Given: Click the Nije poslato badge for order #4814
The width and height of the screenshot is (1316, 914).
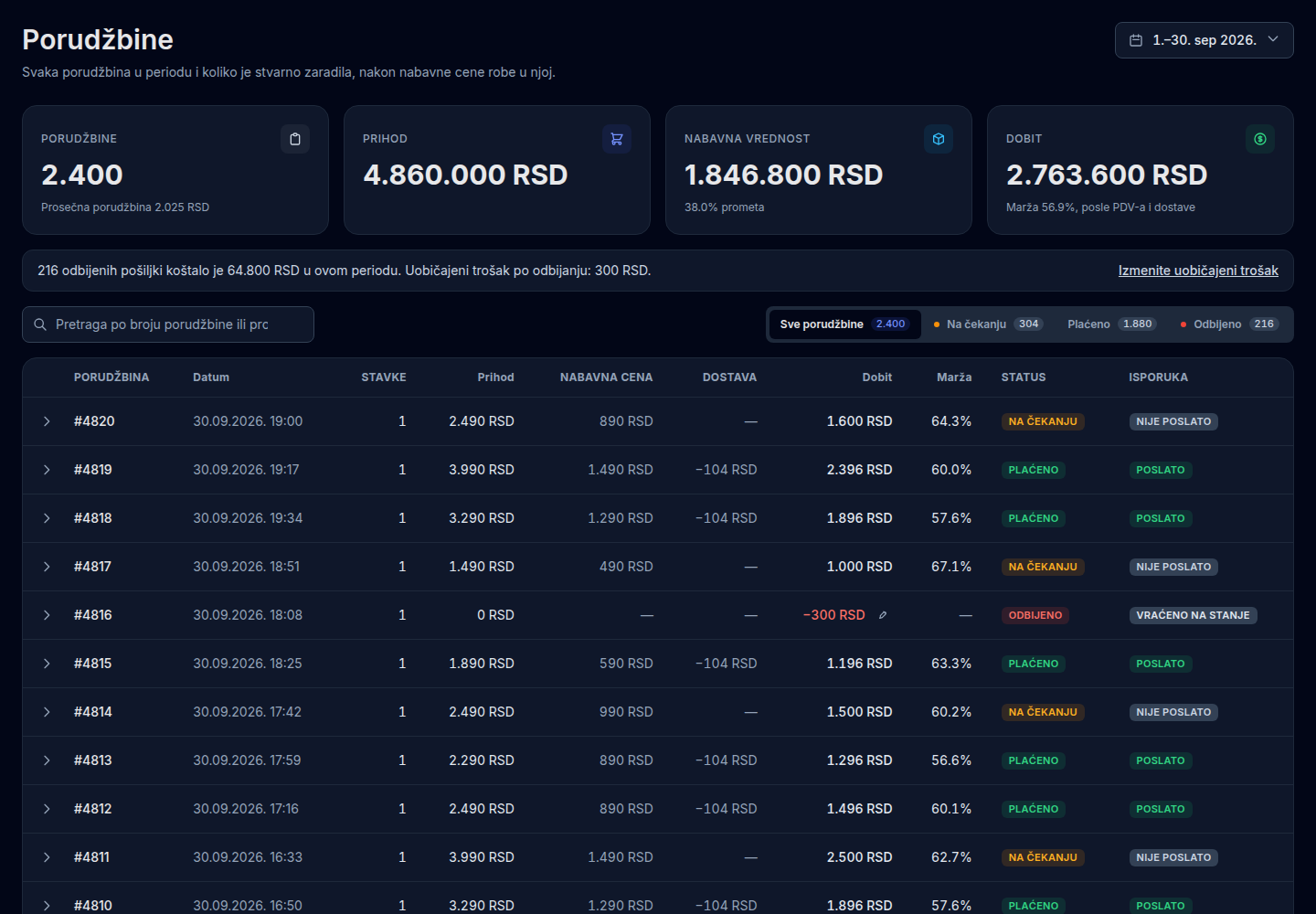Looking at the screenshot, I should 1173,712.
